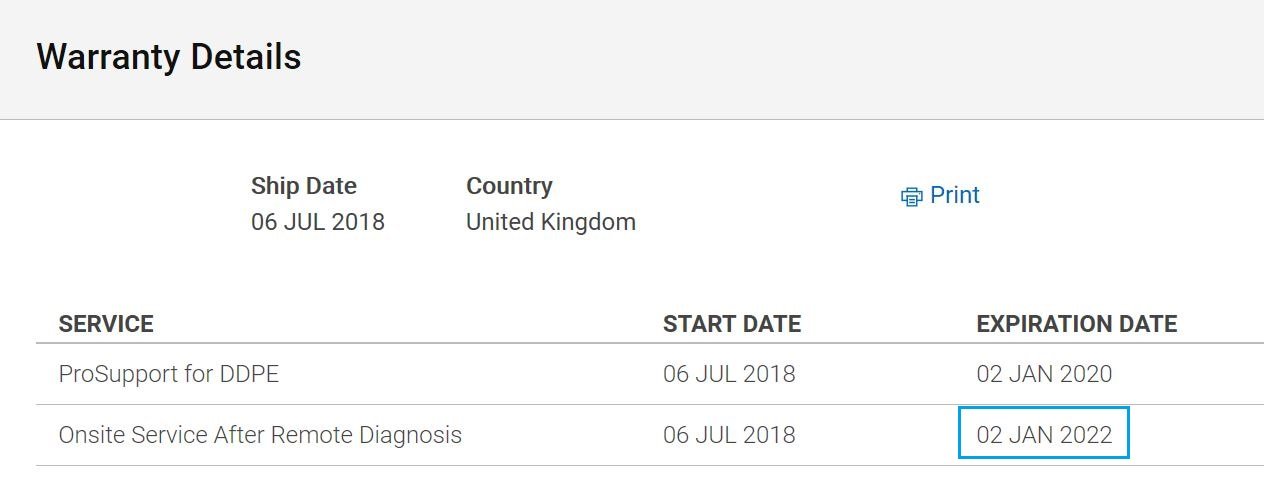1264x483 pixels.
Task: Select the ship date 06 JUL 2018
Action: pyautogui.click(x=318, y=222)
